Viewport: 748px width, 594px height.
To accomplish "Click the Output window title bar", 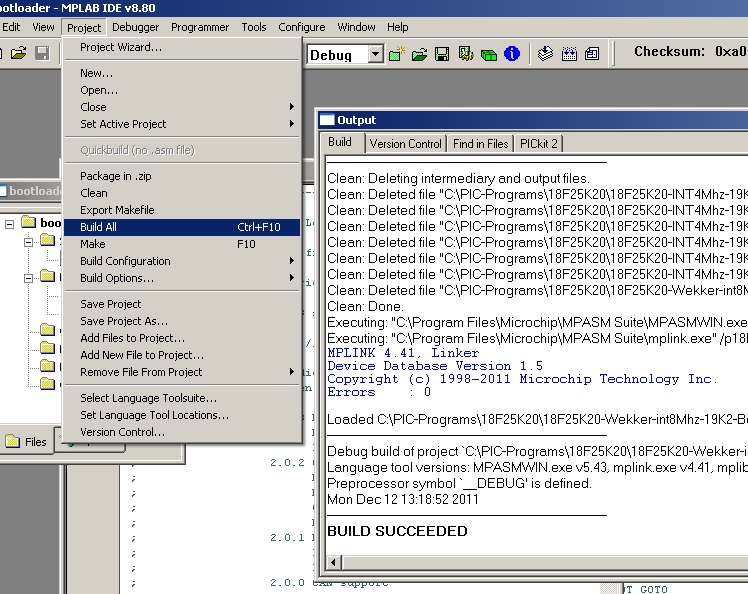I will (532, 120).
